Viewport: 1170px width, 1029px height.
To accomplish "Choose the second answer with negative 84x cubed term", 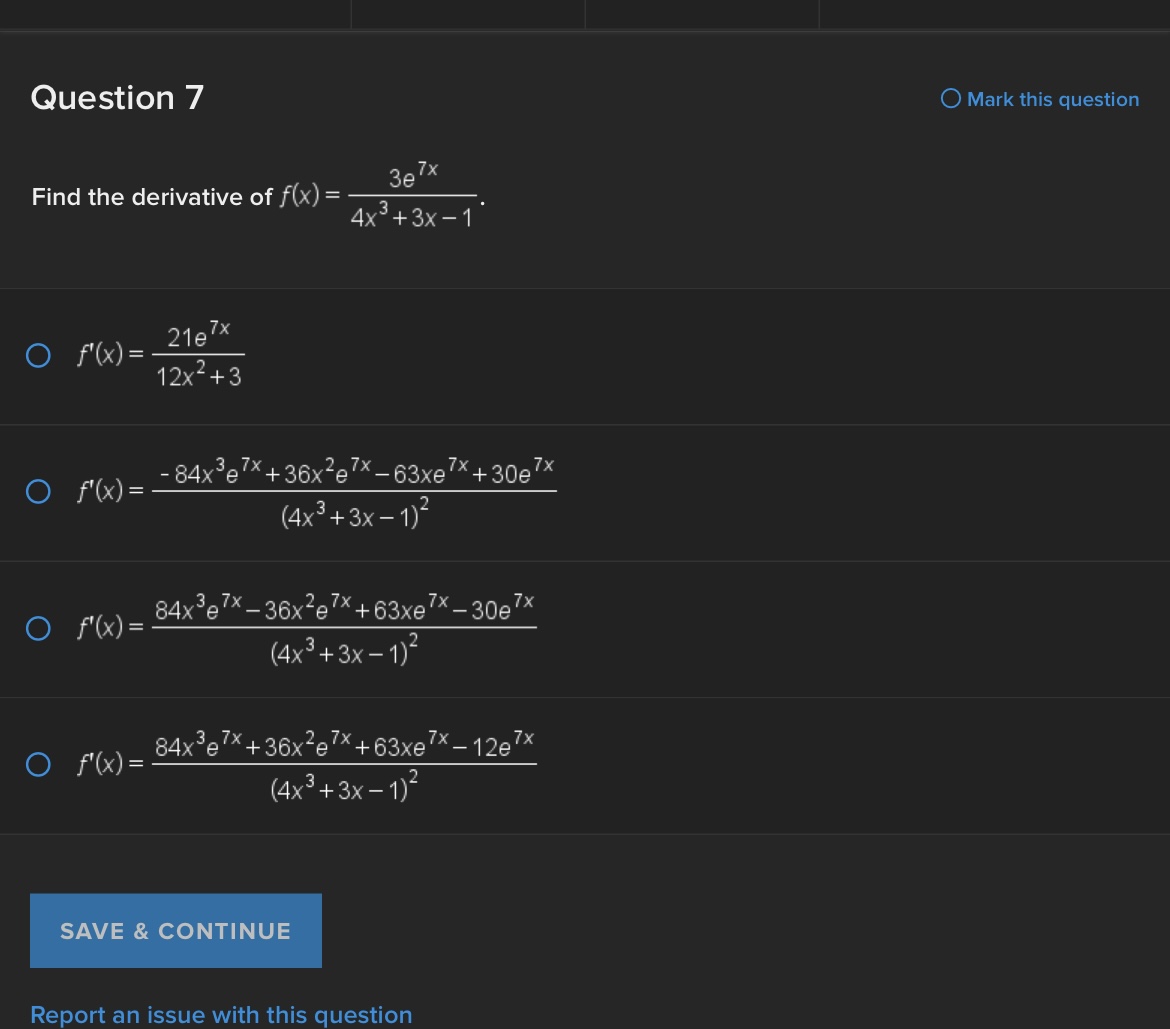I will click(x=38, y=490).
